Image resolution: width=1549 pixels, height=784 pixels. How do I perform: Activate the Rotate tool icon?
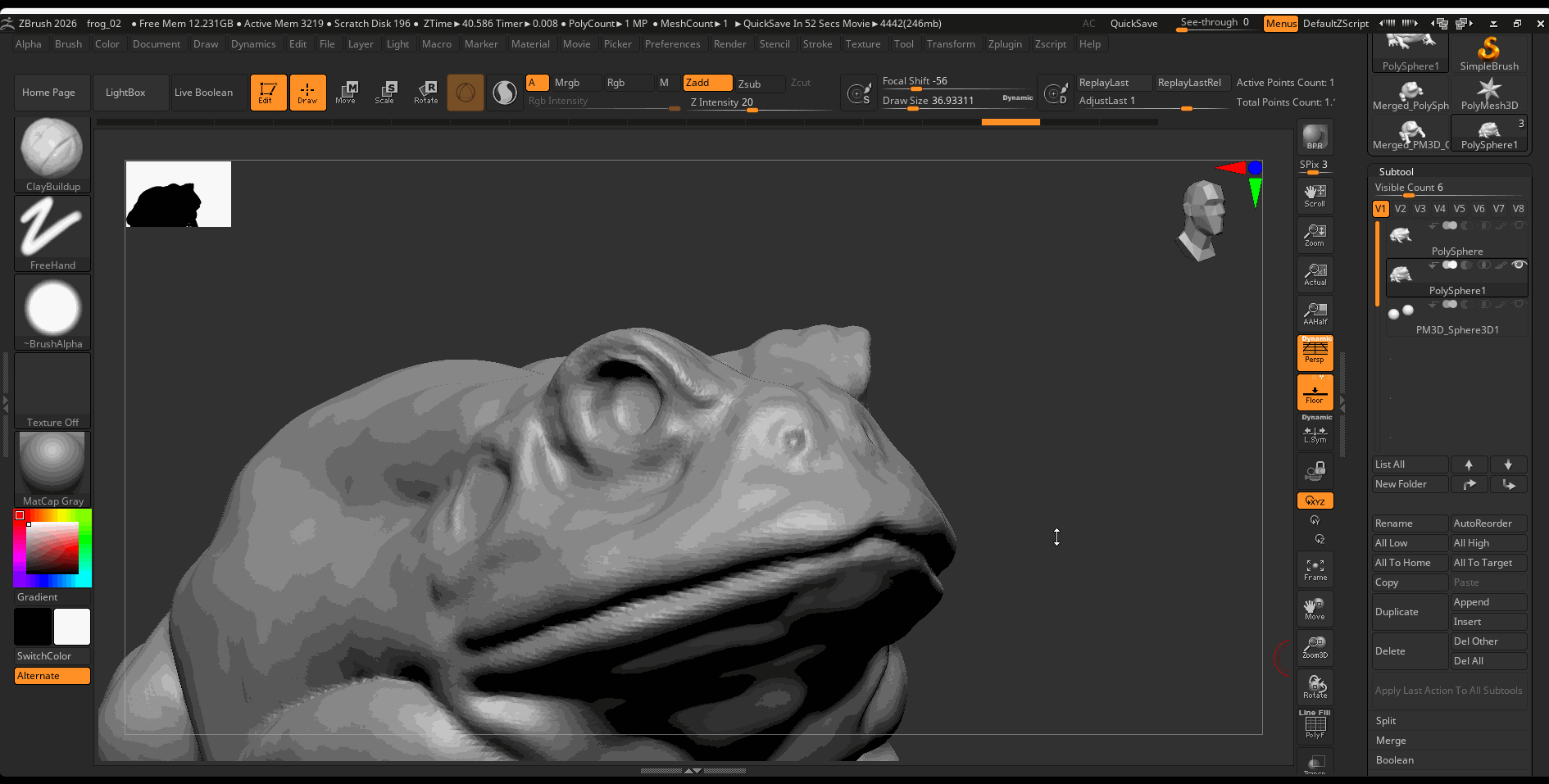click(426, 92)
